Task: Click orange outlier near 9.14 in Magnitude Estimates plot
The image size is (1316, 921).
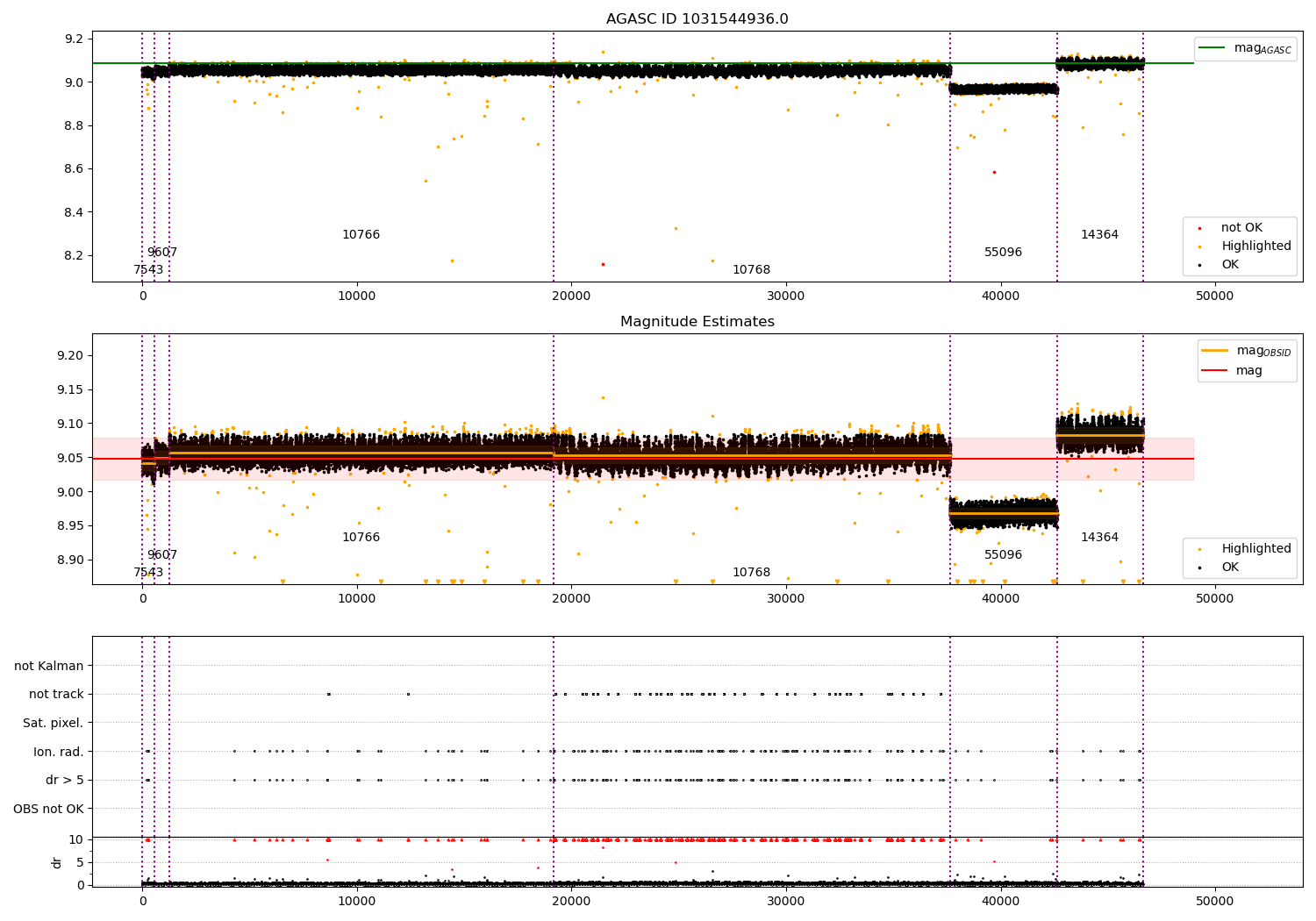Action: point(603,397)
